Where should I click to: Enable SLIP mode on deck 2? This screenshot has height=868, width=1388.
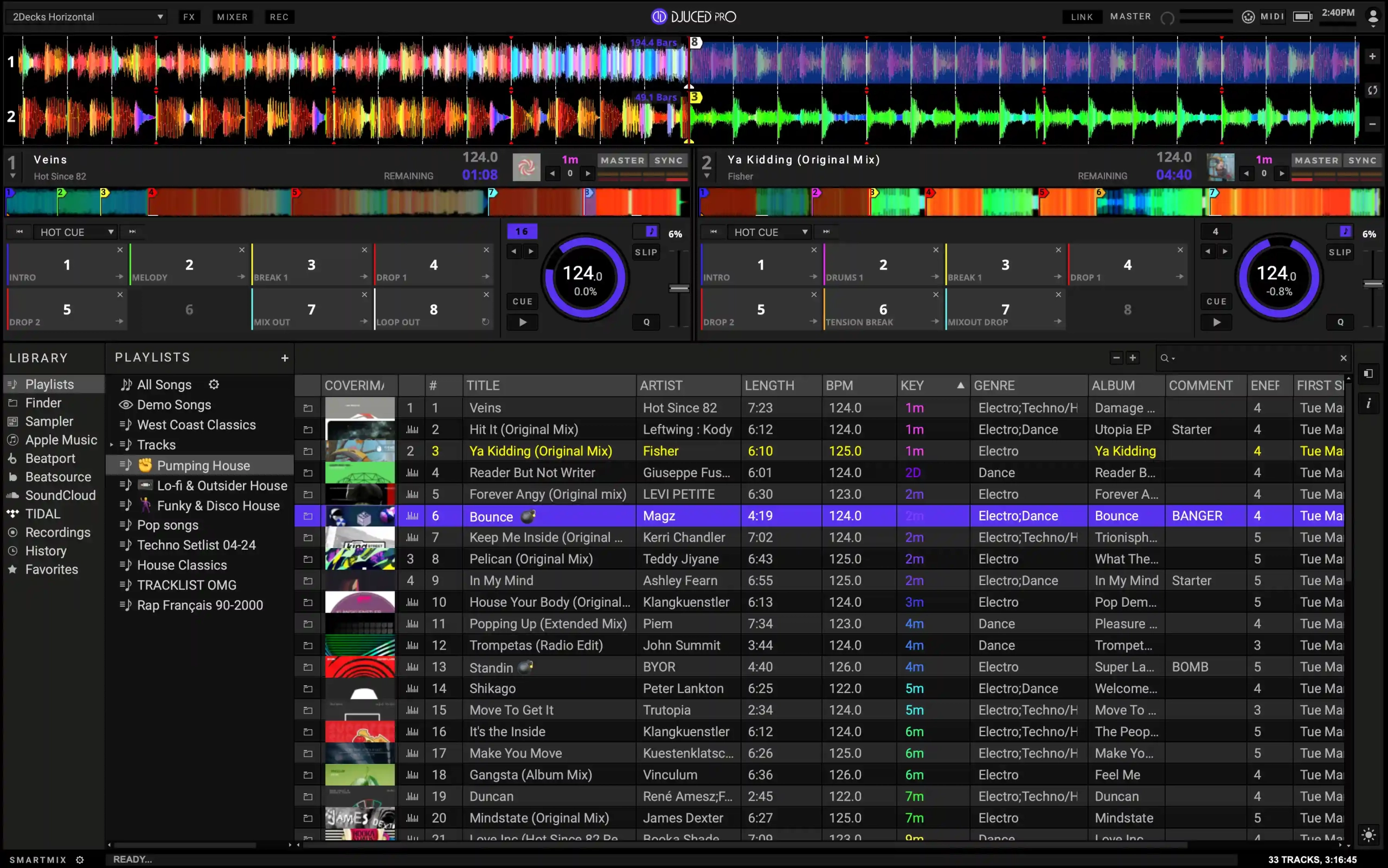point(1340,253)
